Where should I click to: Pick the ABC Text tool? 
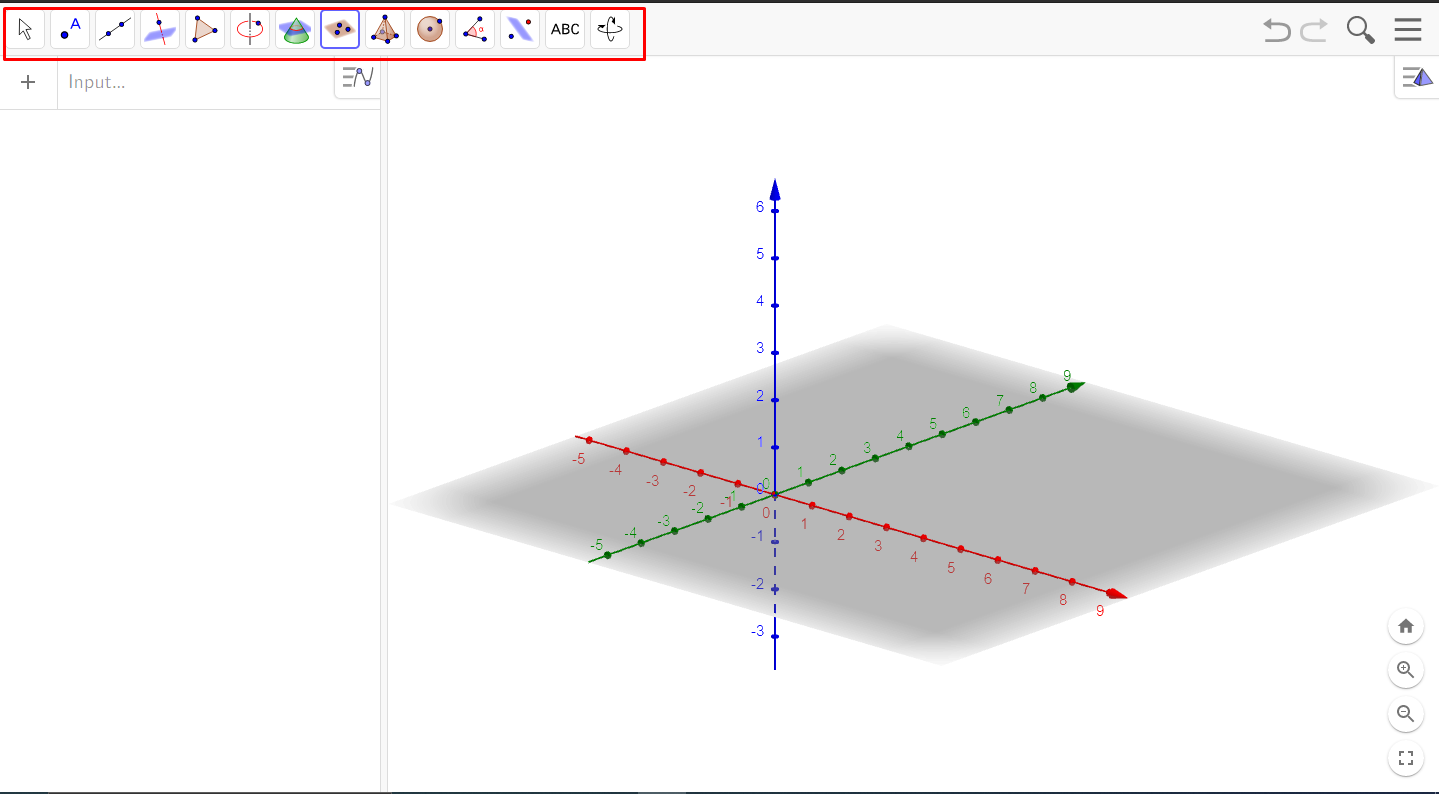[564, 29]
